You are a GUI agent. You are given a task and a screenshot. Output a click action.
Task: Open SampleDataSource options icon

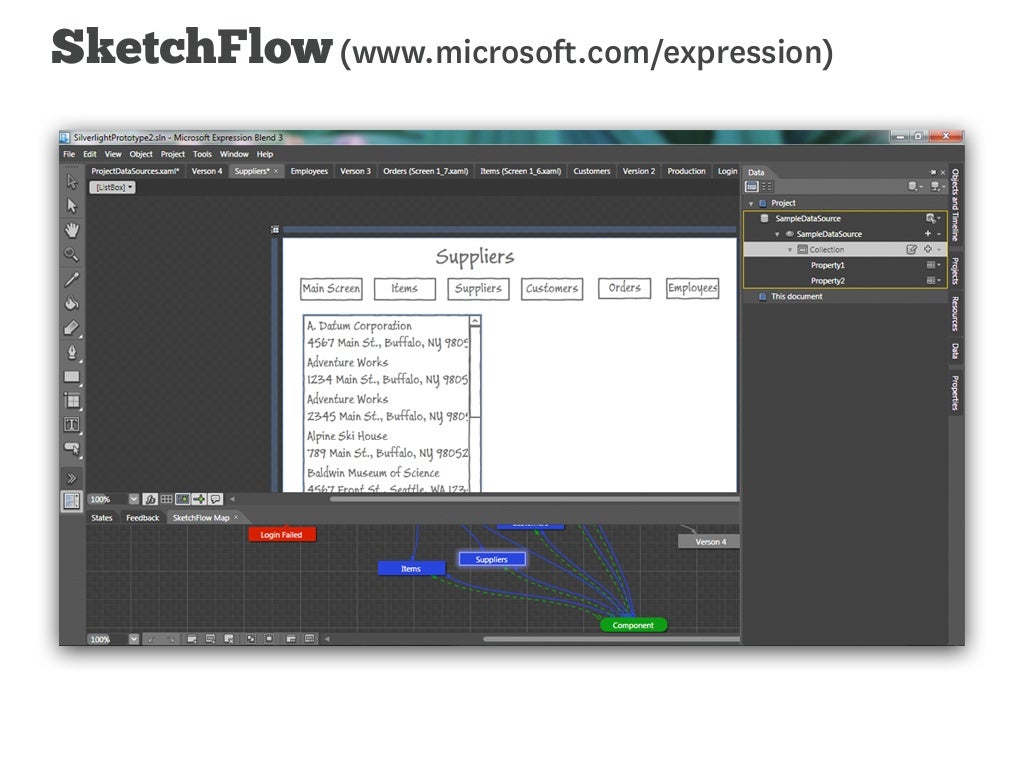(x=933, y=218)
